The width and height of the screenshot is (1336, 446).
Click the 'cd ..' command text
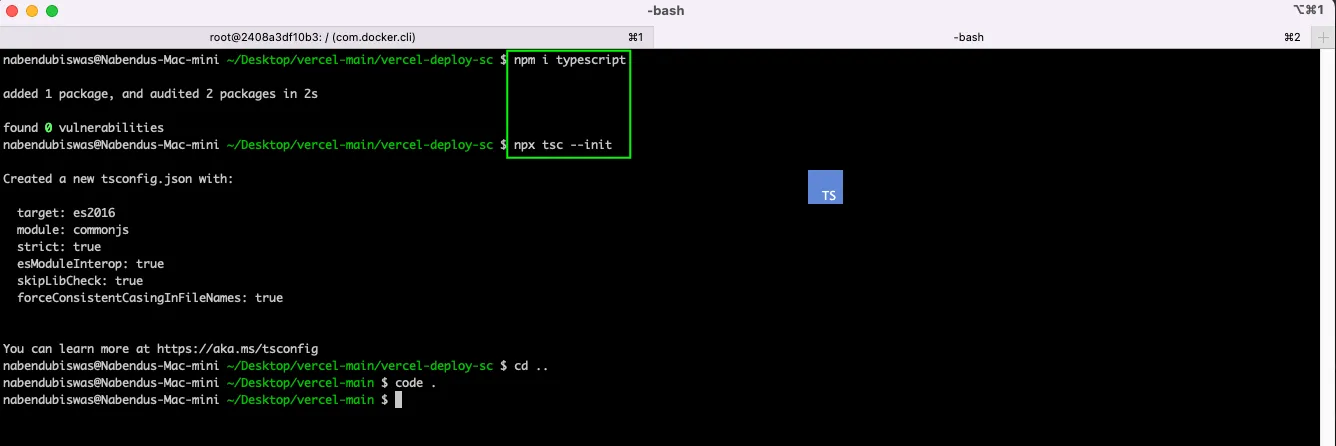pyautogui.click(x=531, y=366)
